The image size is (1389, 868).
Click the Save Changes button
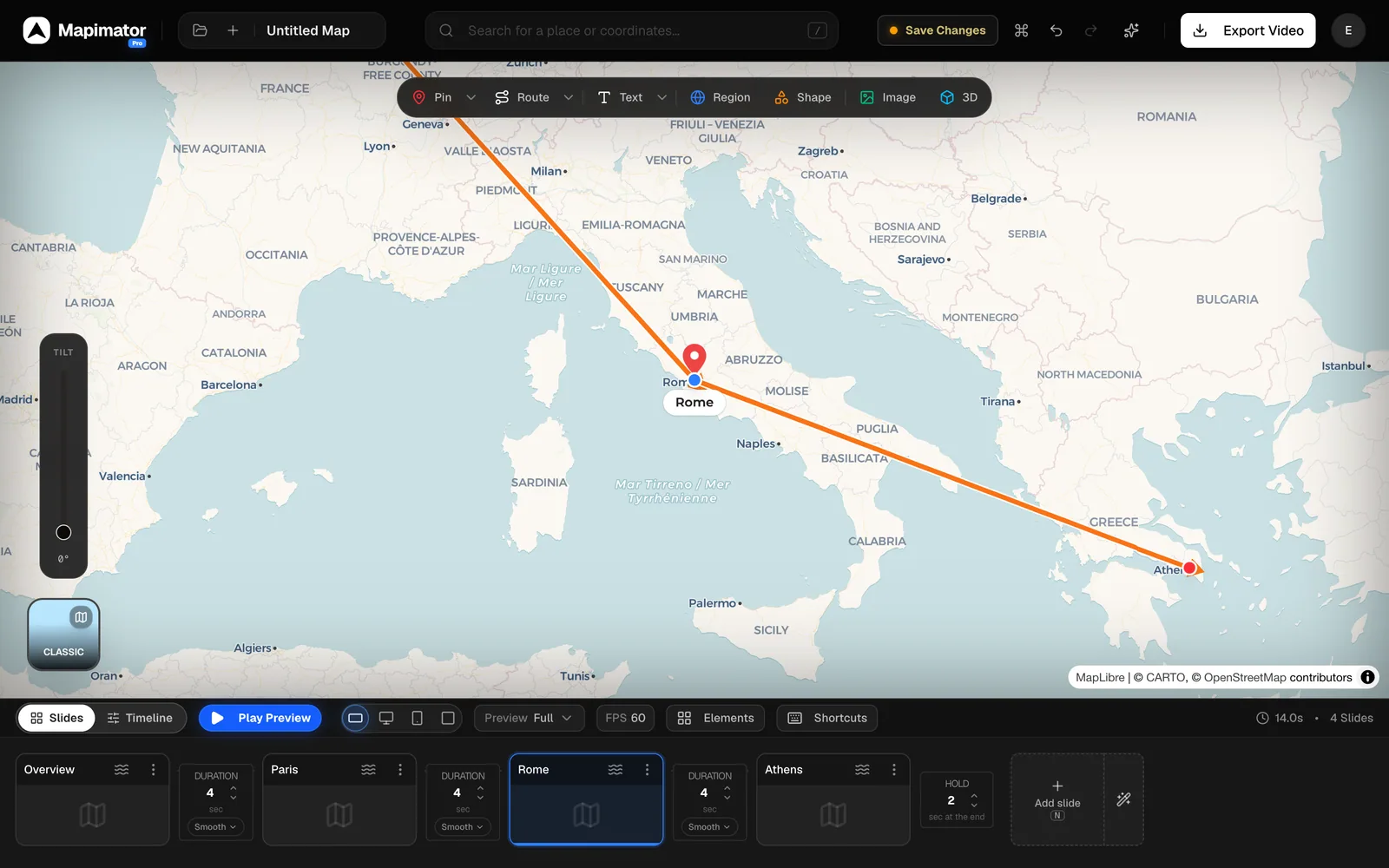pos(937,30)
